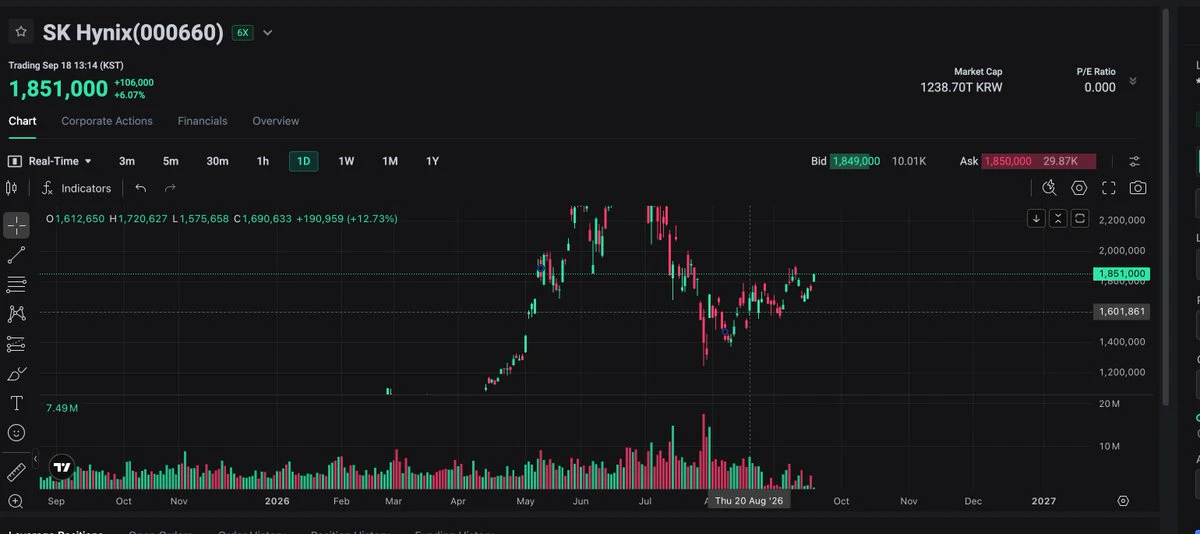Select the pattern drawing tool
This screenshot has width=1200, height=534.
tap(16, 314)
